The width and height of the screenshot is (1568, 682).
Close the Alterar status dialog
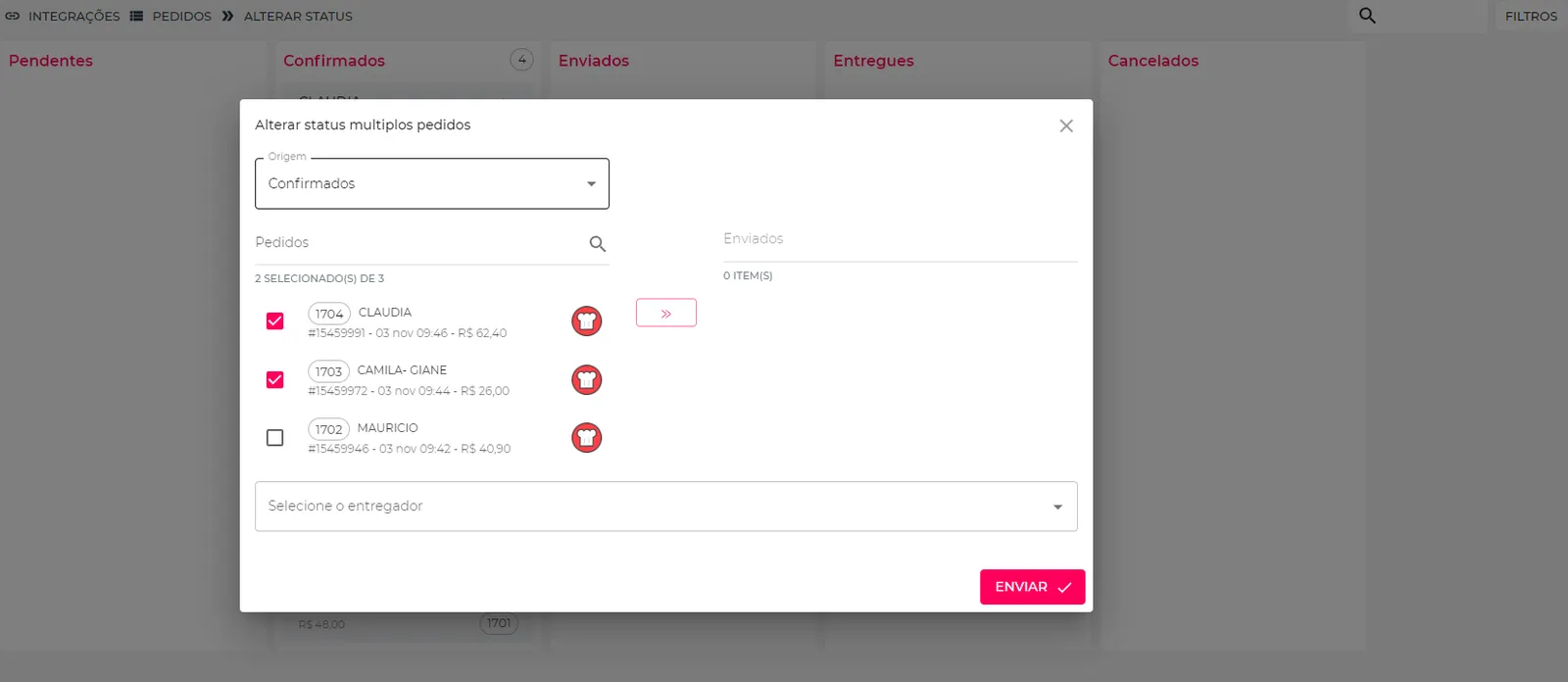coord(1066,125)
